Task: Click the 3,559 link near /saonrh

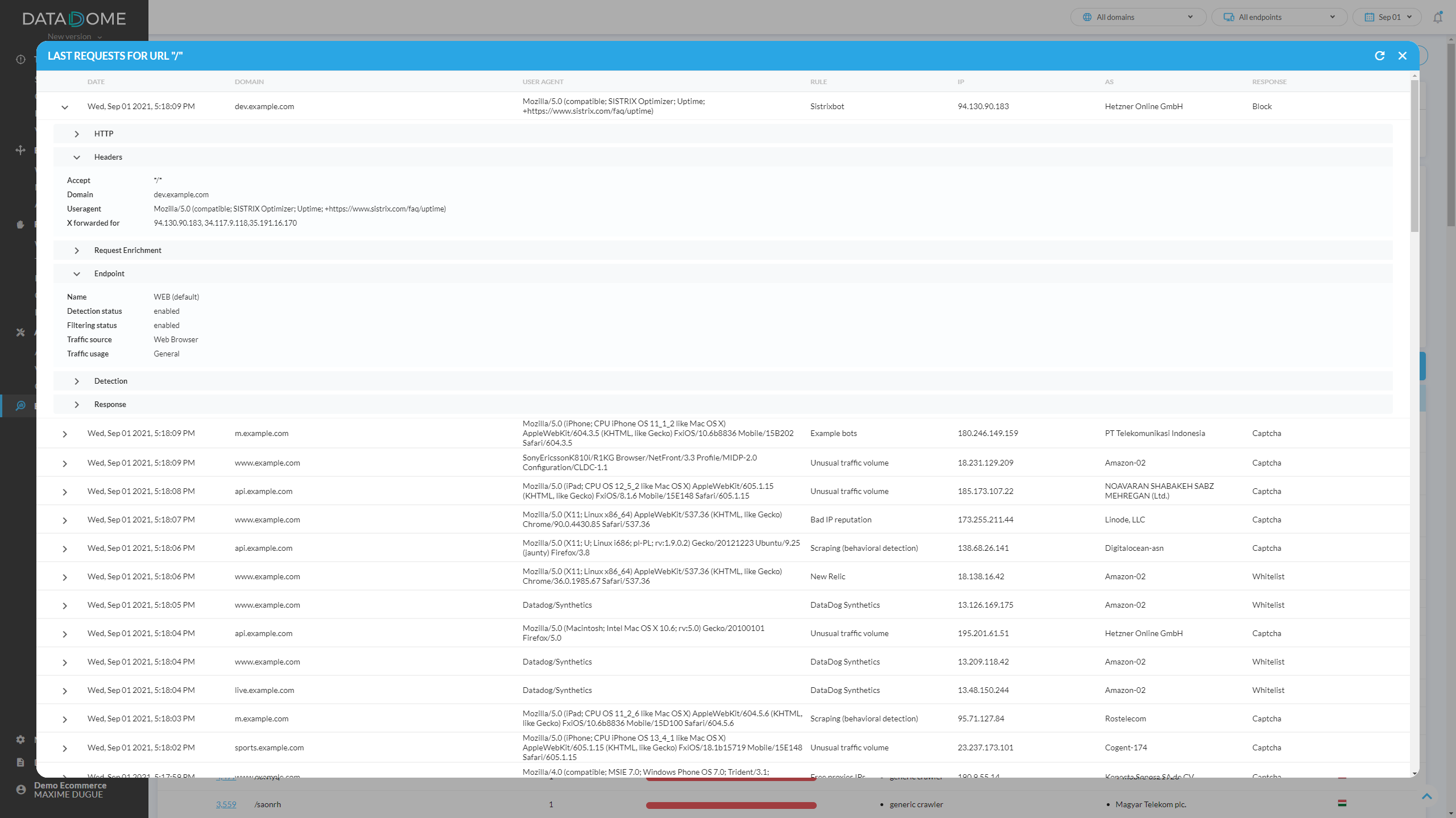Action: pos(226,804)
